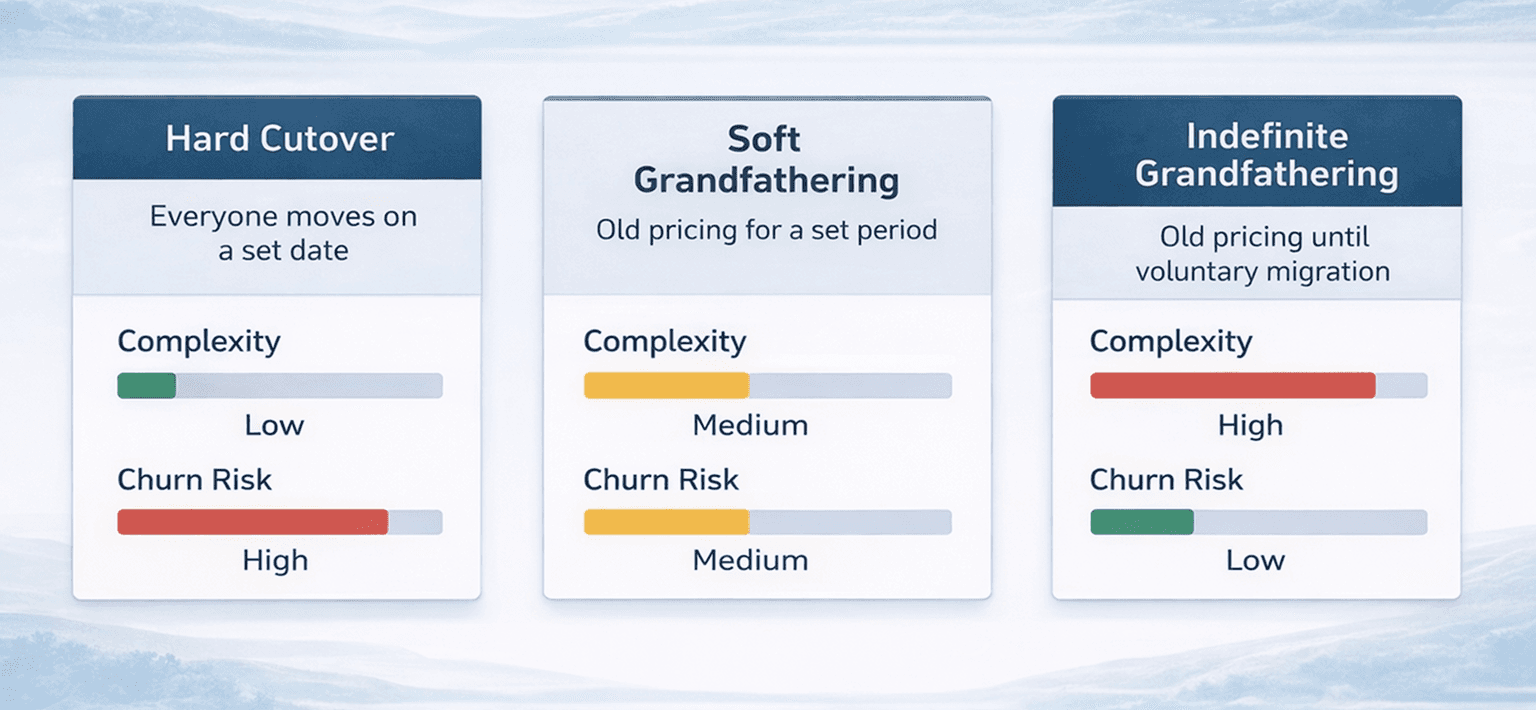The height and width of the screenshot is (710, 1536).
Task: Click the Hard Cutover card header
Action: pyautogui.click(x=279, y=138)
